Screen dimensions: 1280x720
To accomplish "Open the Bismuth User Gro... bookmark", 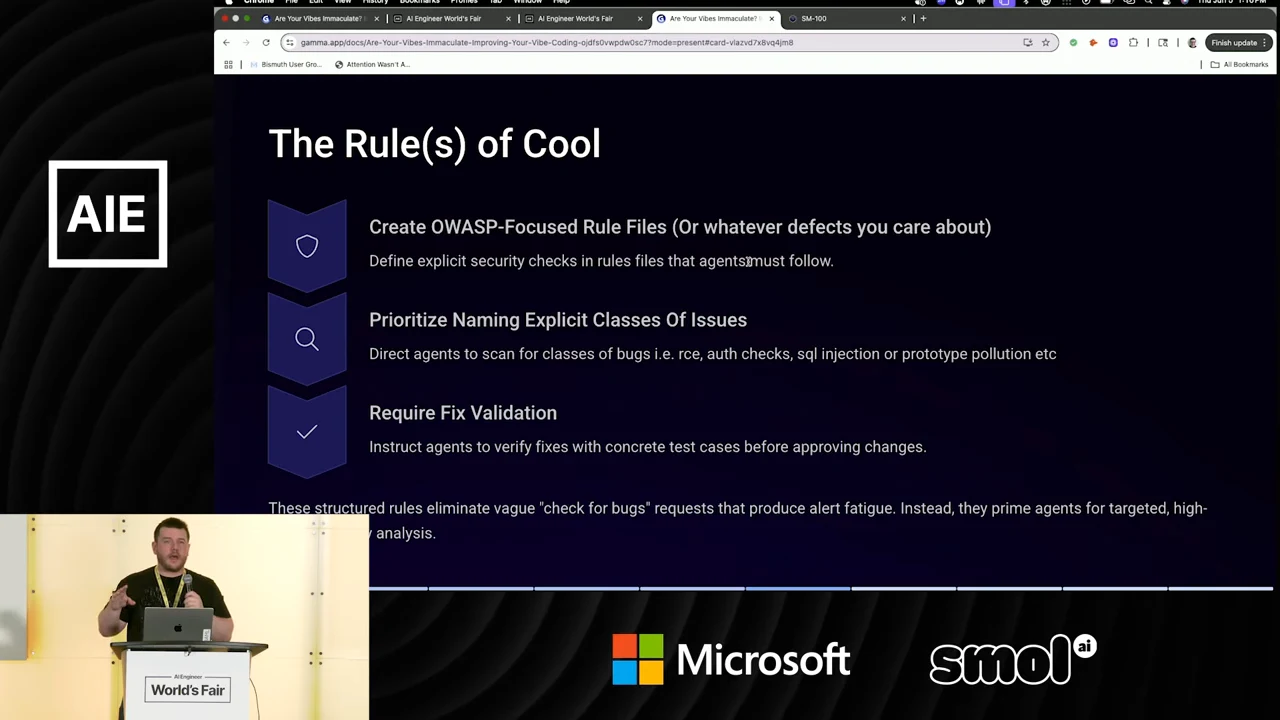I will [x=285, y=64].
